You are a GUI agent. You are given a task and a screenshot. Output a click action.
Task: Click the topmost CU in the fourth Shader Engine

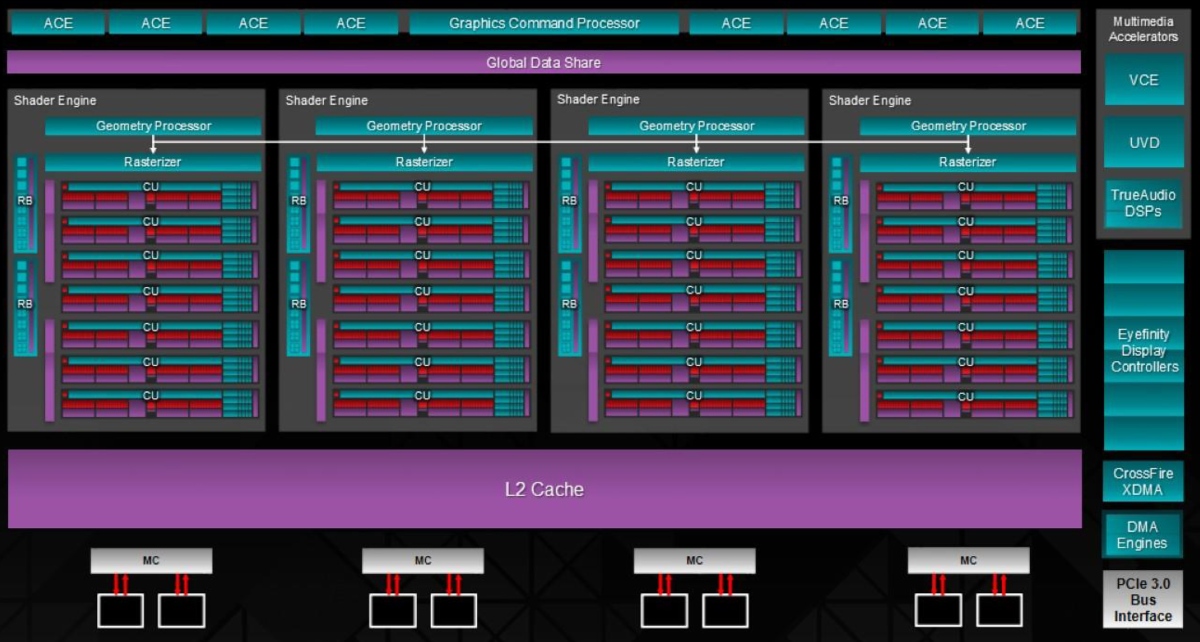[973, 195]
